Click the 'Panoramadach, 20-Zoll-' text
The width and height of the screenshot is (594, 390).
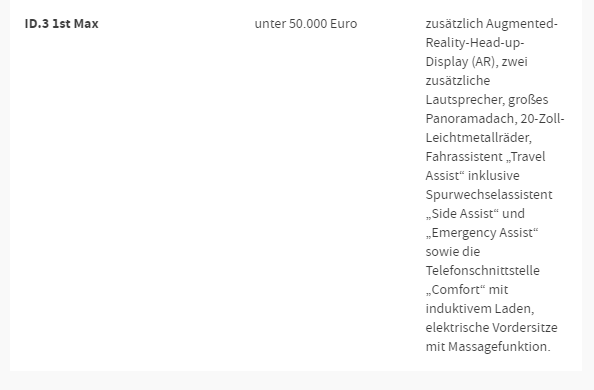495,119
